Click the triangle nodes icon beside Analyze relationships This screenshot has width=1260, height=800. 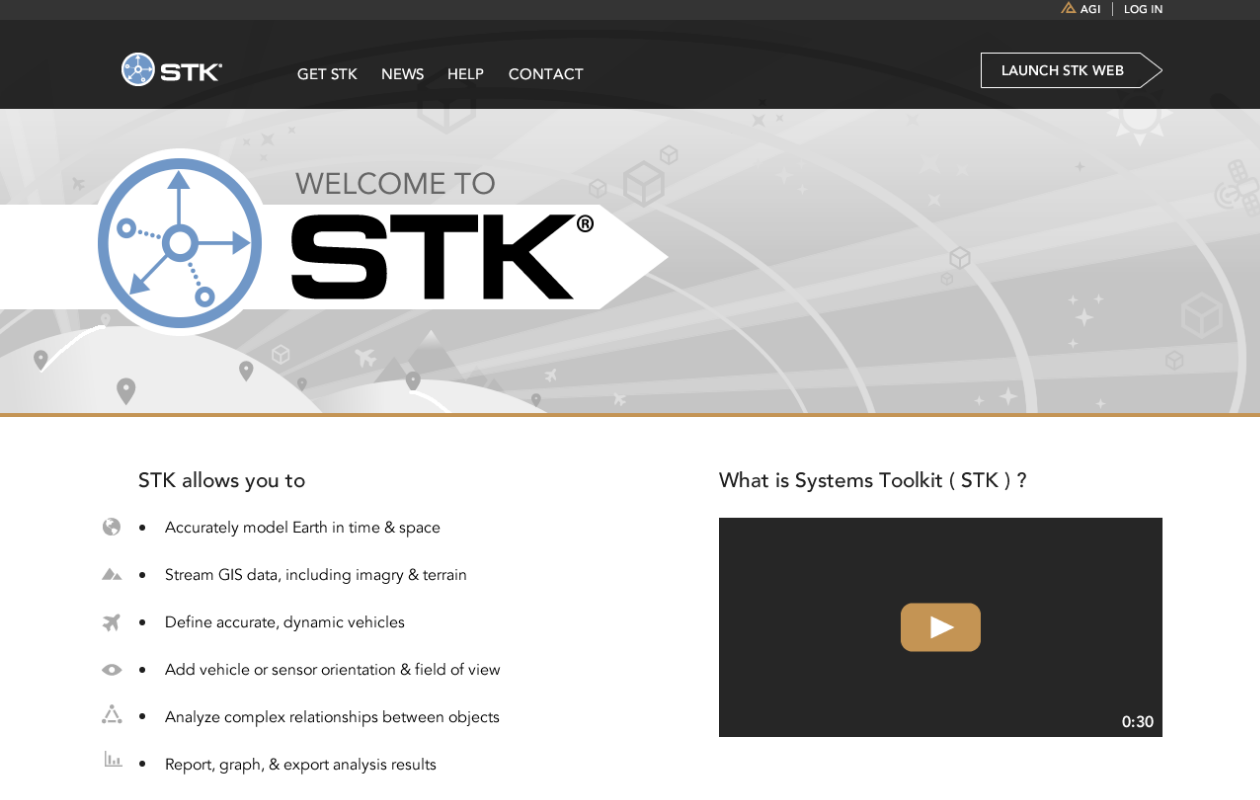[111, 714]
